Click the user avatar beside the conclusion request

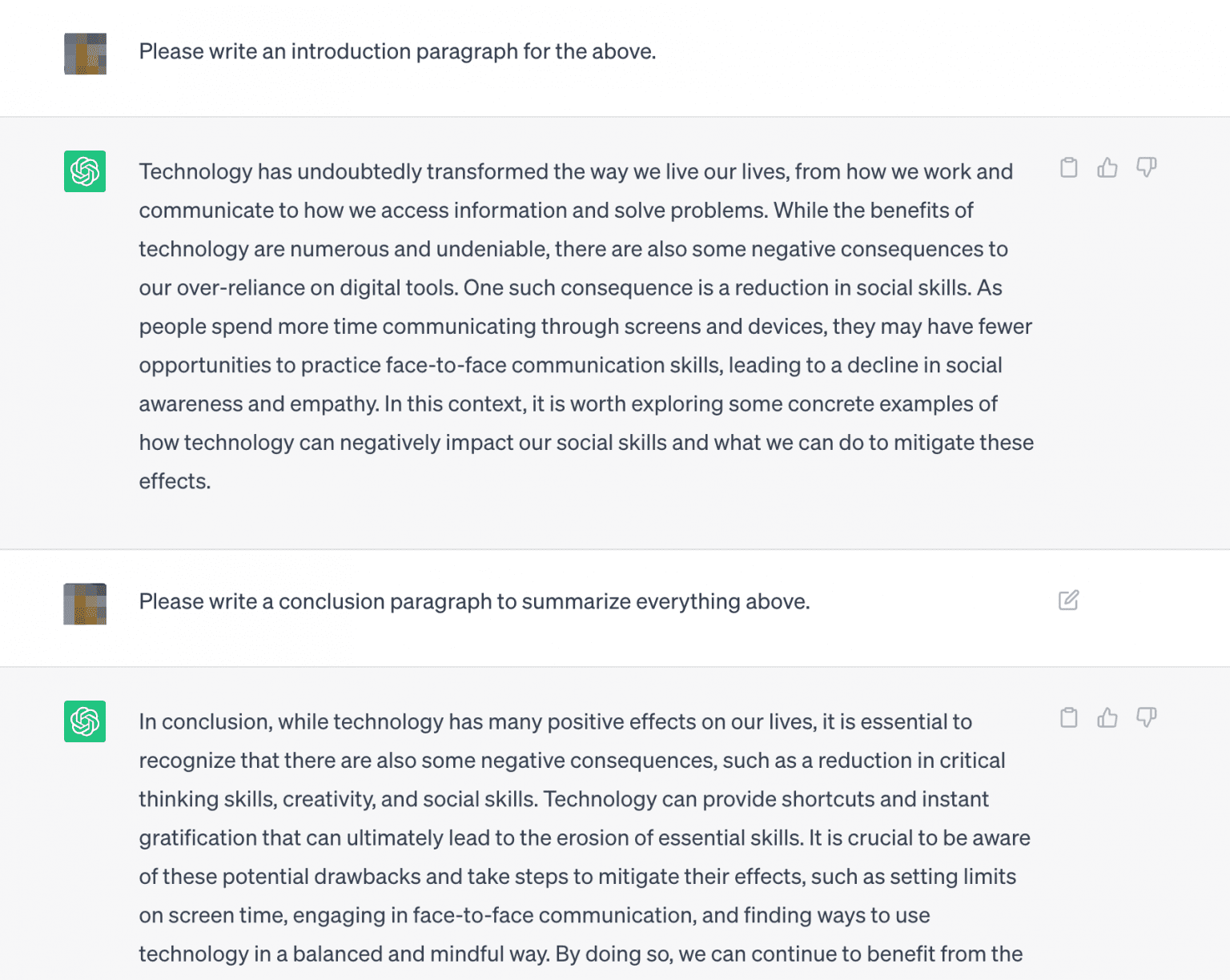[x=84, y=604]
